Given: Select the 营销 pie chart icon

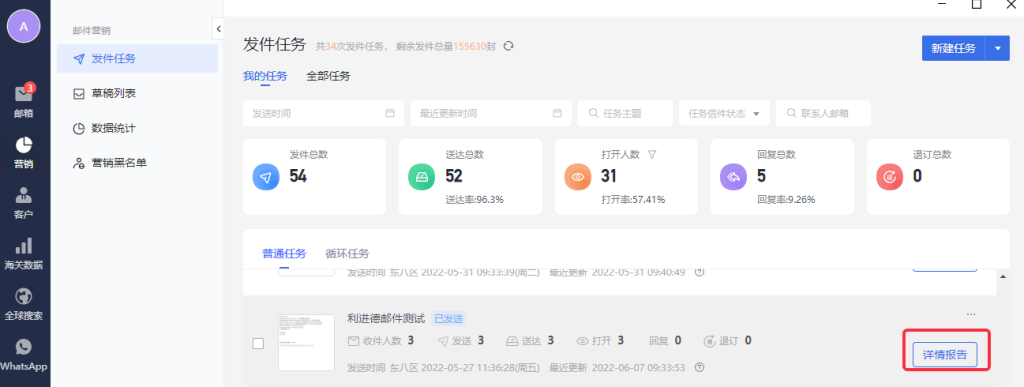Looking at the screenshot, I should (24, 145).
